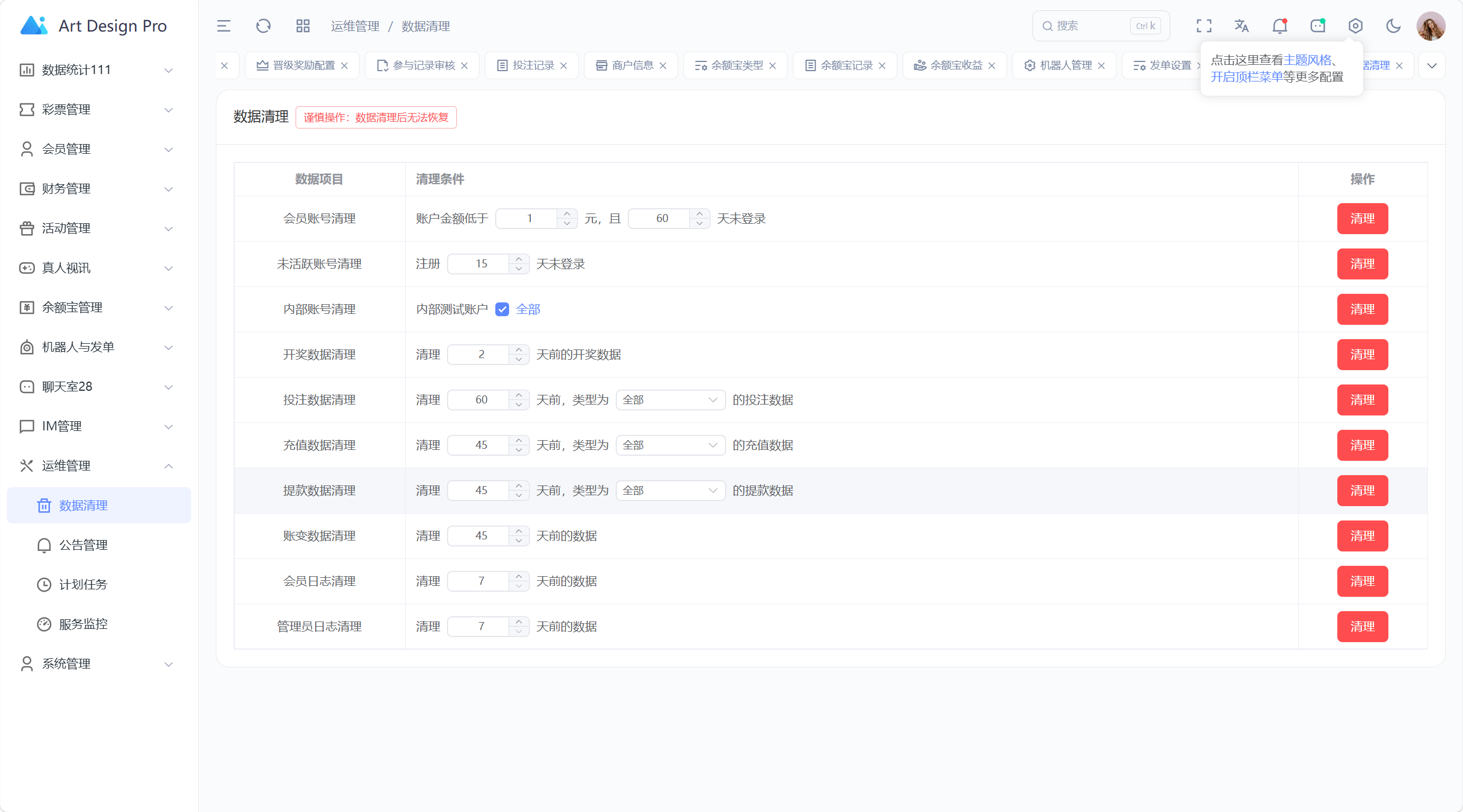The height and width of the screenshot is (812, 1463).
Task: Open 计划任务 in the sidebar
Action: [99, 585]
